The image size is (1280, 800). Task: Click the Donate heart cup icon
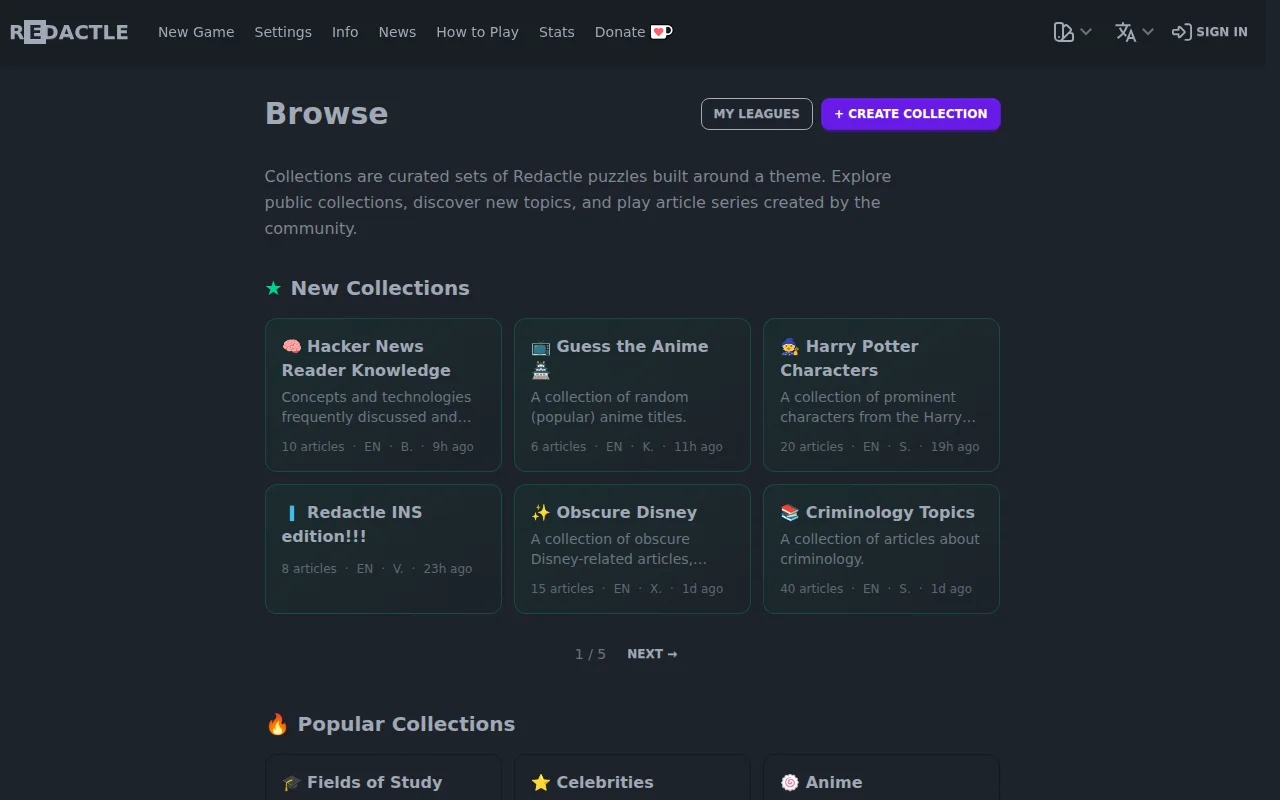(x=661, y=32)
